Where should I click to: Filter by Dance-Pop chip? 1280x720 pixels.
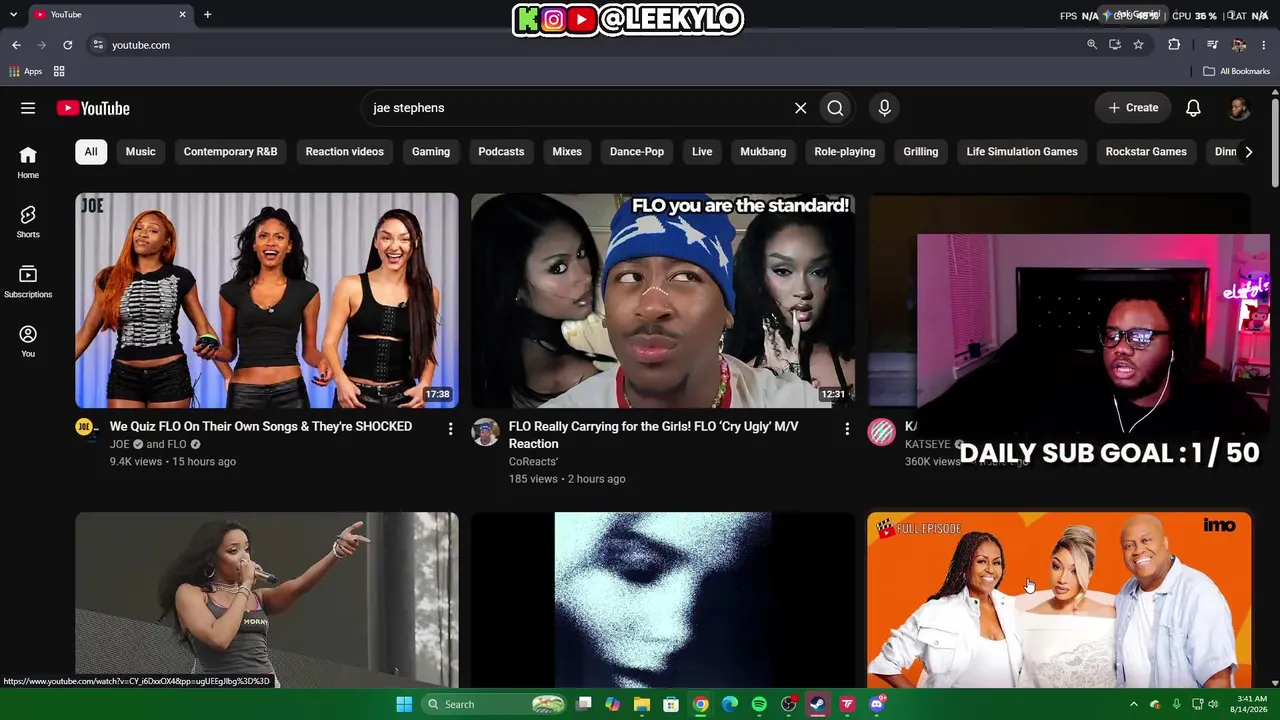(x=637, y=152)
